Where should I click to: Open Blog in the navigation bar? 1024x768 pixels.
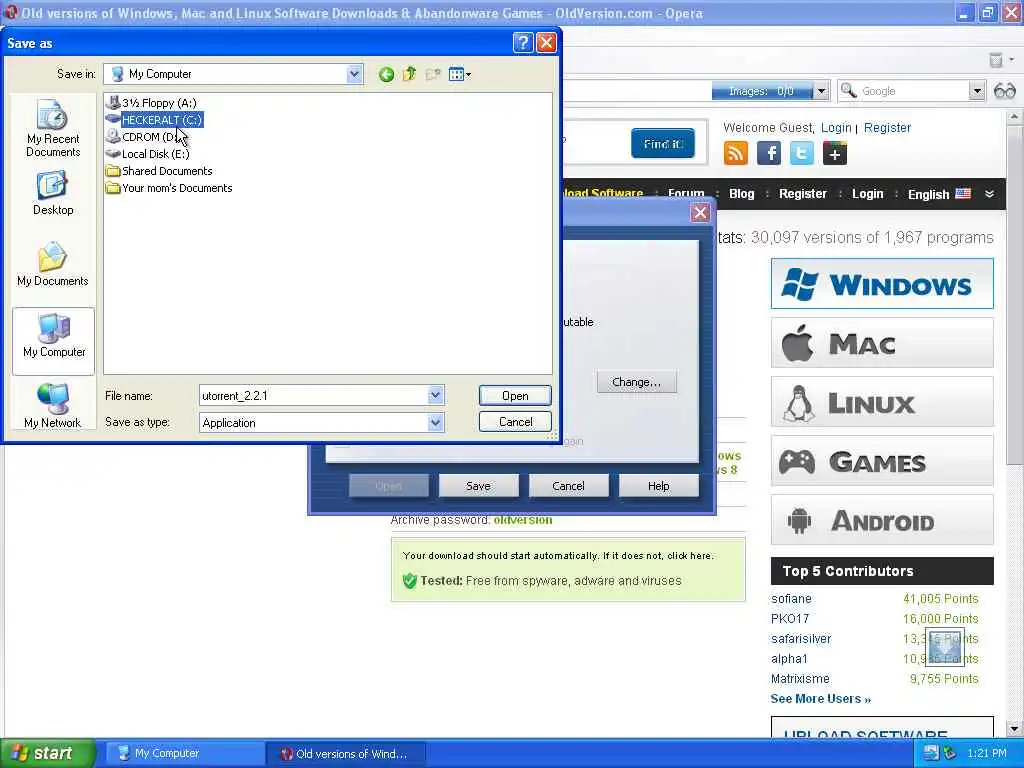741,193
